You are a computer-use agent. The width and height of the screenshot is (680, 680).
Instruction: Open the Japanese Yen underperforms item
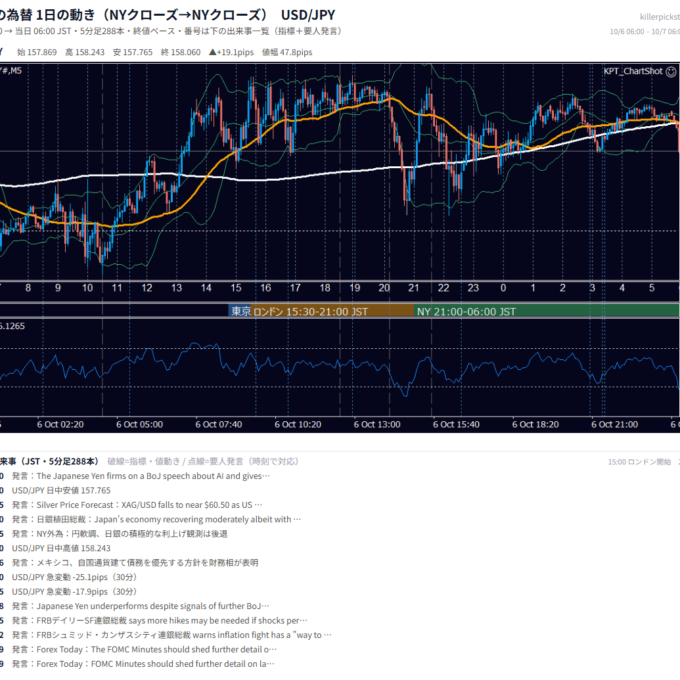[141, 606]
